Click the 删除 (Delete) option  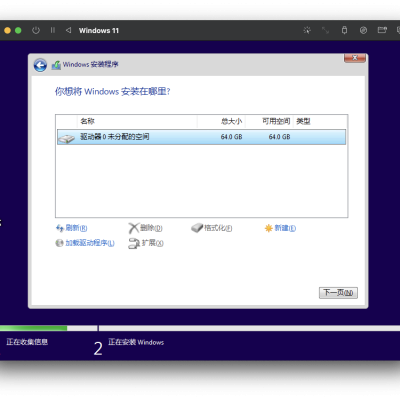151,228
